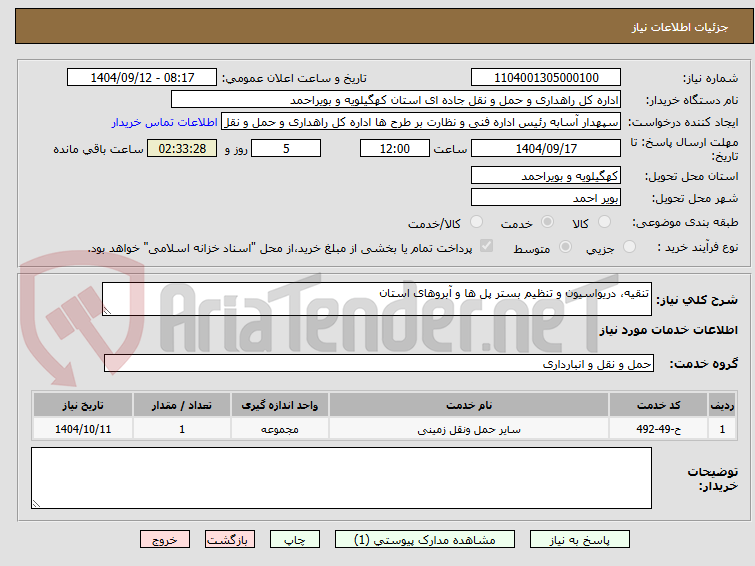Click the نام خدمت column header
The image size is (755, 566).
point(469,405)
